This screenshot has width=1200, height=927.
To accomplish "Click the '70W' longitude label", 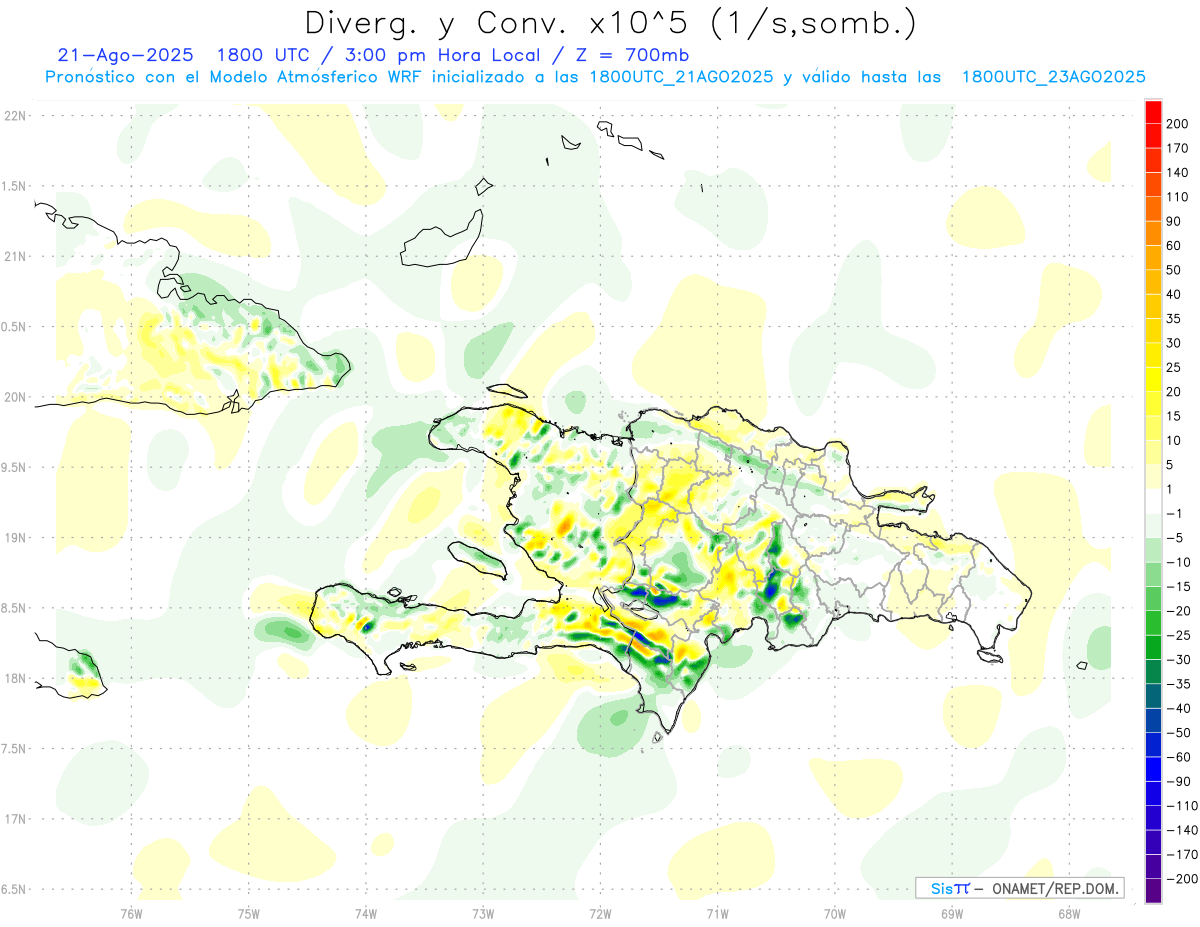I will click(835, 913).
